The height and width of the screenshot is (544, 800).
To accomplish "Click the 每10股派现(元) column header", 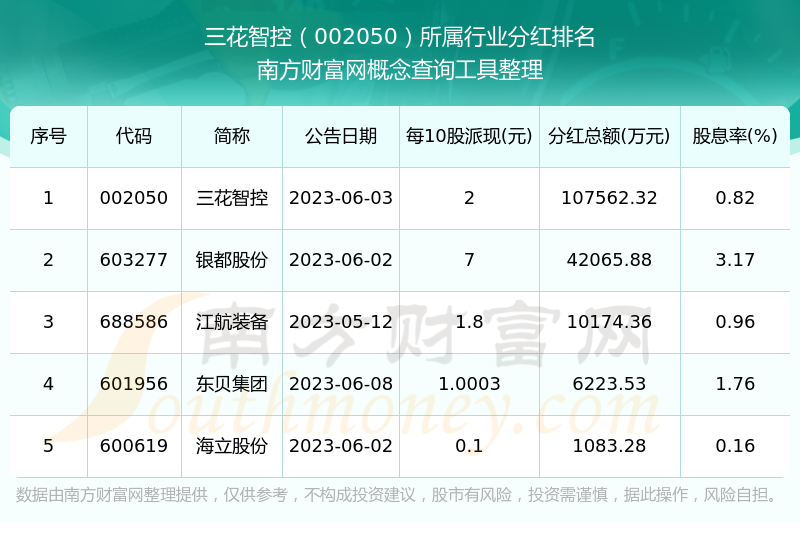I will tap(469, 136).
